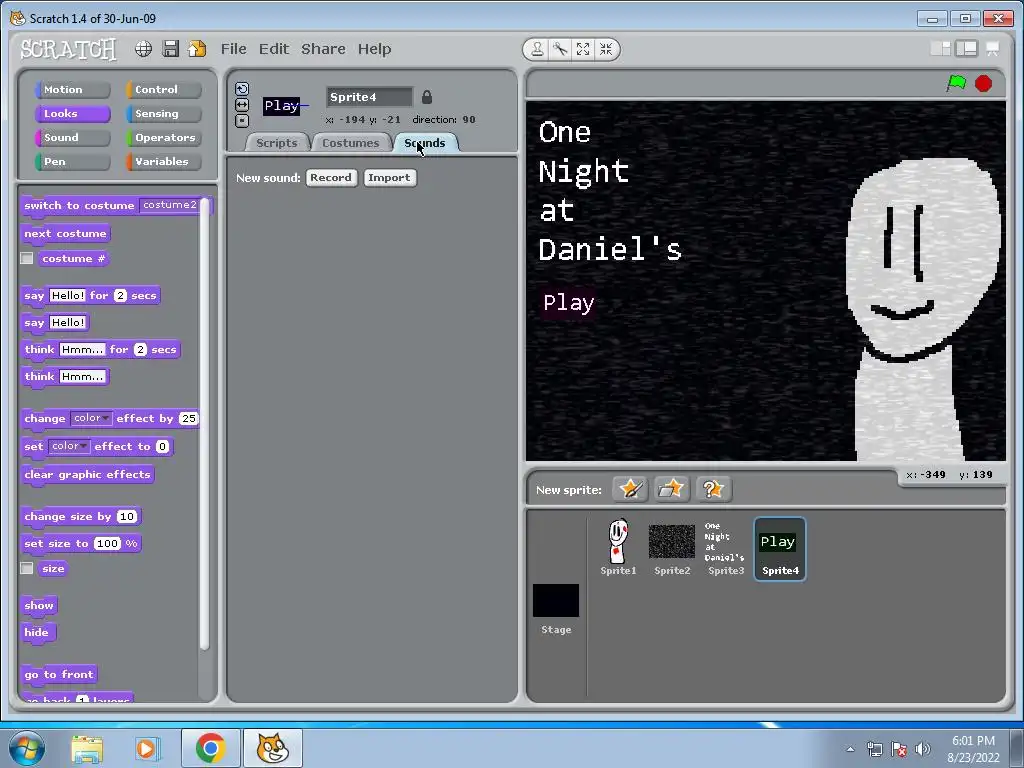Viewport: 1024px width, 768px height.
Task: Open the Control blocks category
Action: click(x=163, y=89)
